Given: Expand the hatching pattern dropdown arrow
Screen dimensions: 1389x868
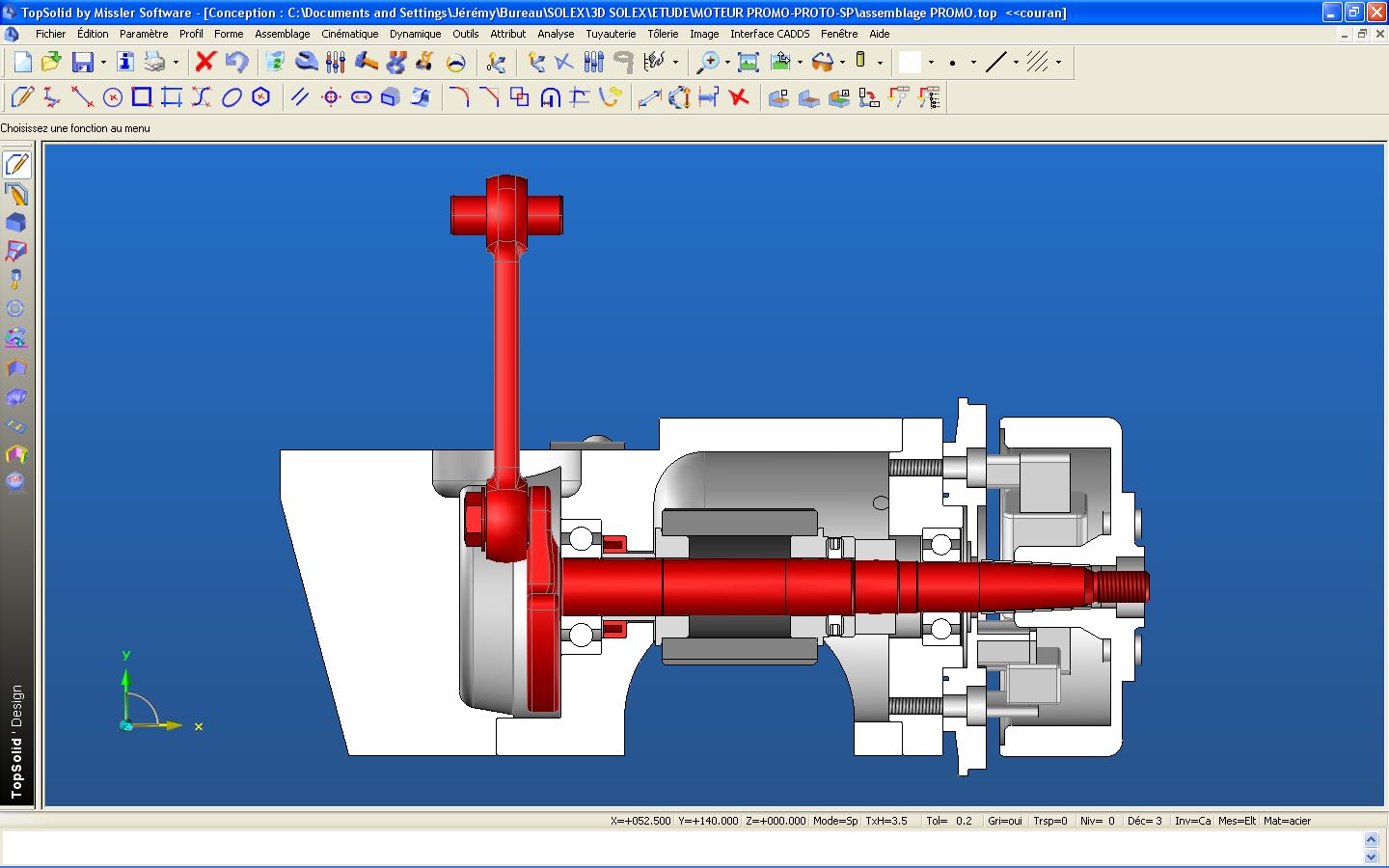Looking at the screenshot, I should [1058, 63].
